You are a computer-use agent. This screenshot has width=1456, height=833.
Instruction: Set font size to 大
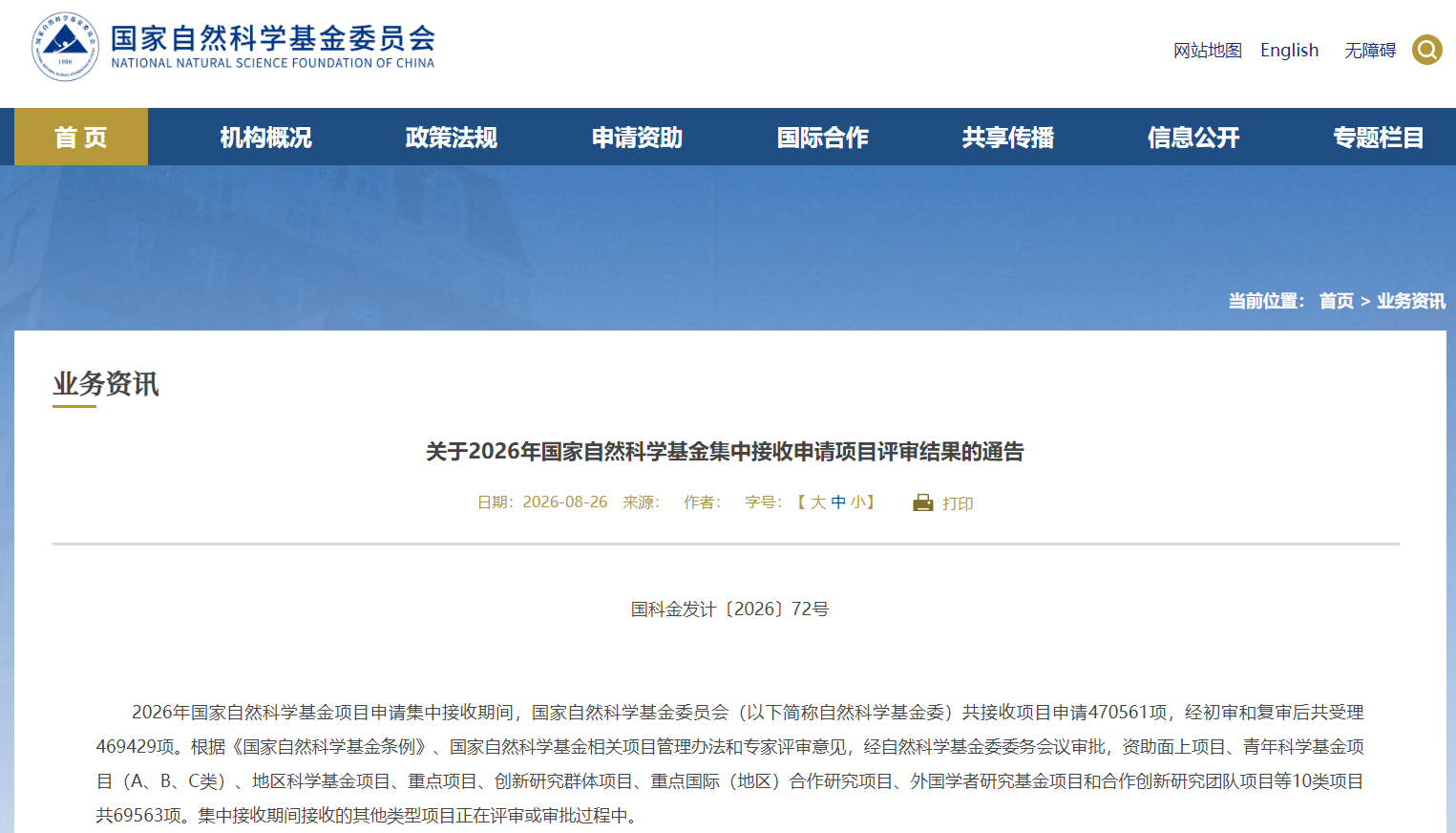point(818,502)
